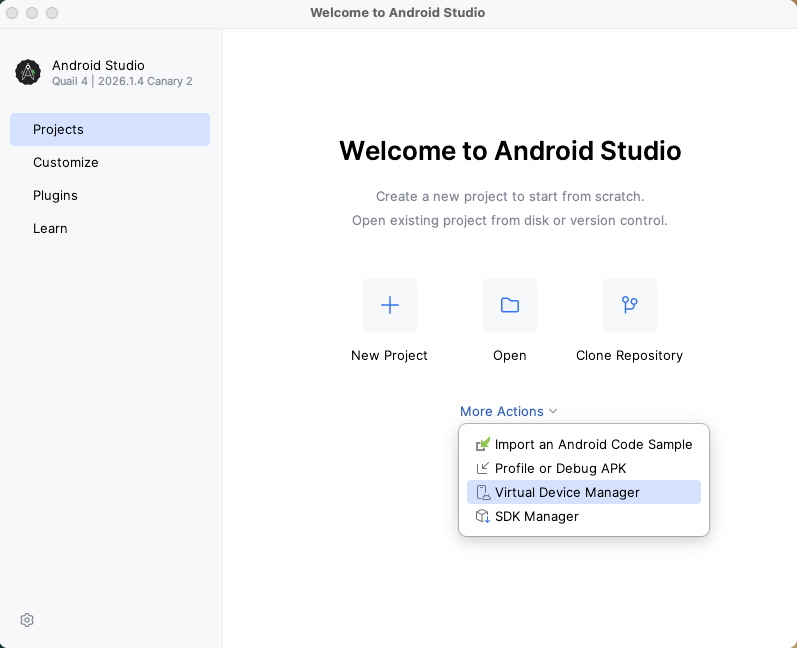This screenshot has width=797, height=648.
Task: Click the Open label text
Action: [510, 356]
